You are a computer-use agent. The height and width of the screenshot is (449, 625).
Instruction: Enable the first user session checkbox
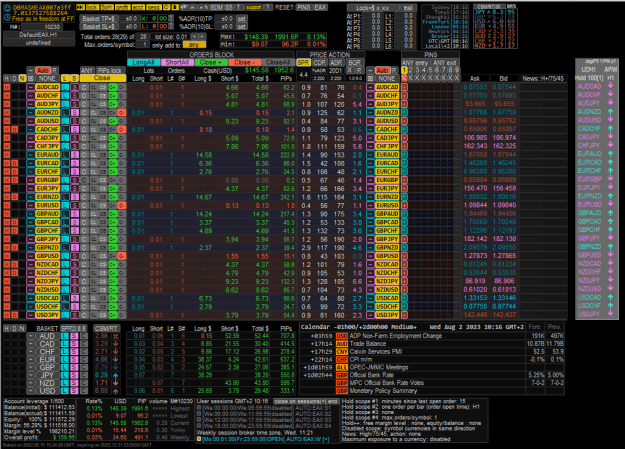point(199,408)
